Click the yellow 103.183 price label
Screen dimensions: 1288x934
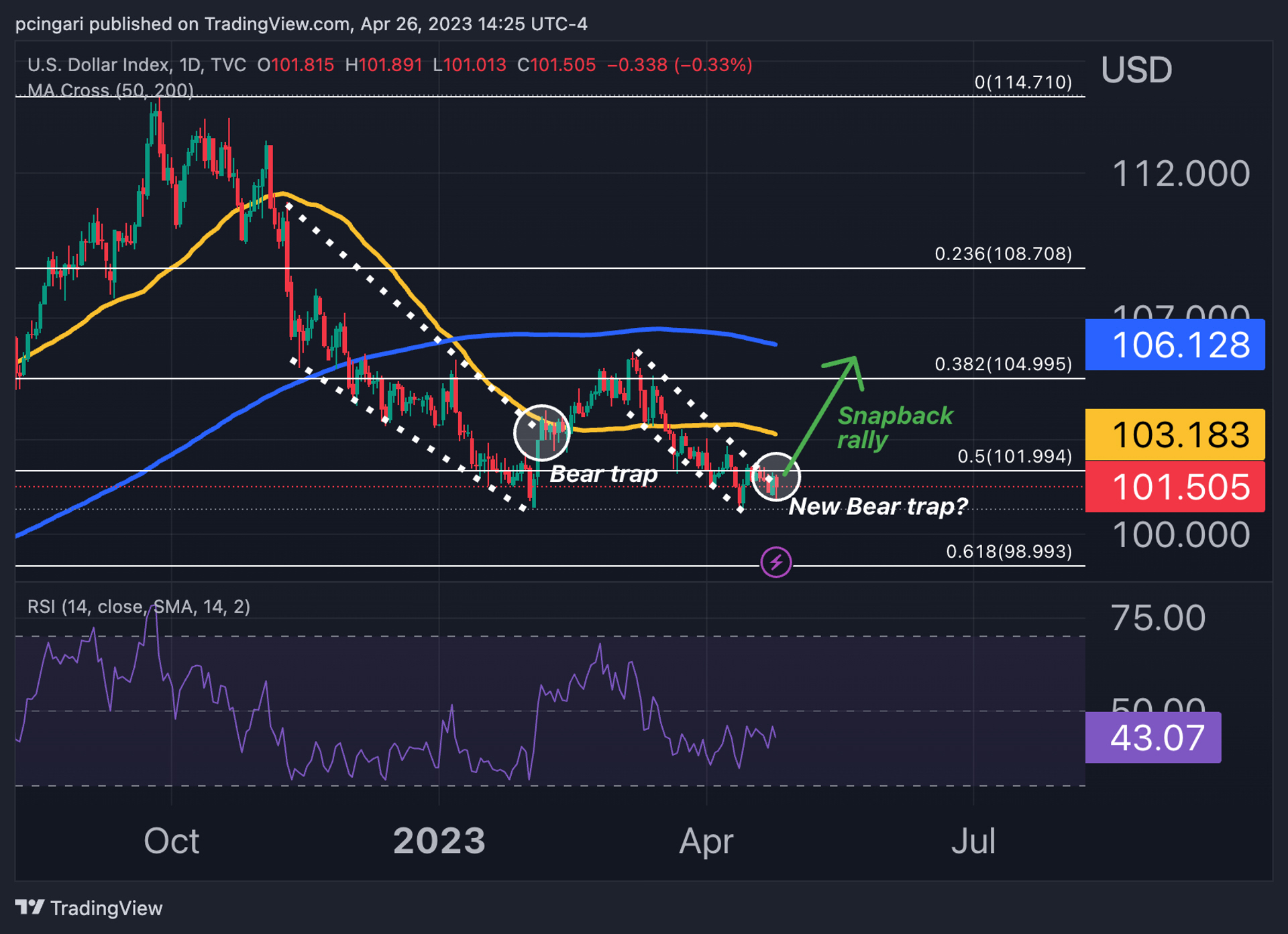[1175, 434]
